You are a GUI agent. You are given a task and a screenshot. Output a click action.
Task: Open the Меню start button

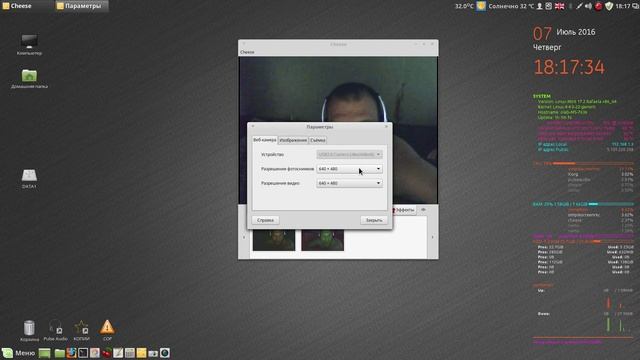click(x=19, y=353)
